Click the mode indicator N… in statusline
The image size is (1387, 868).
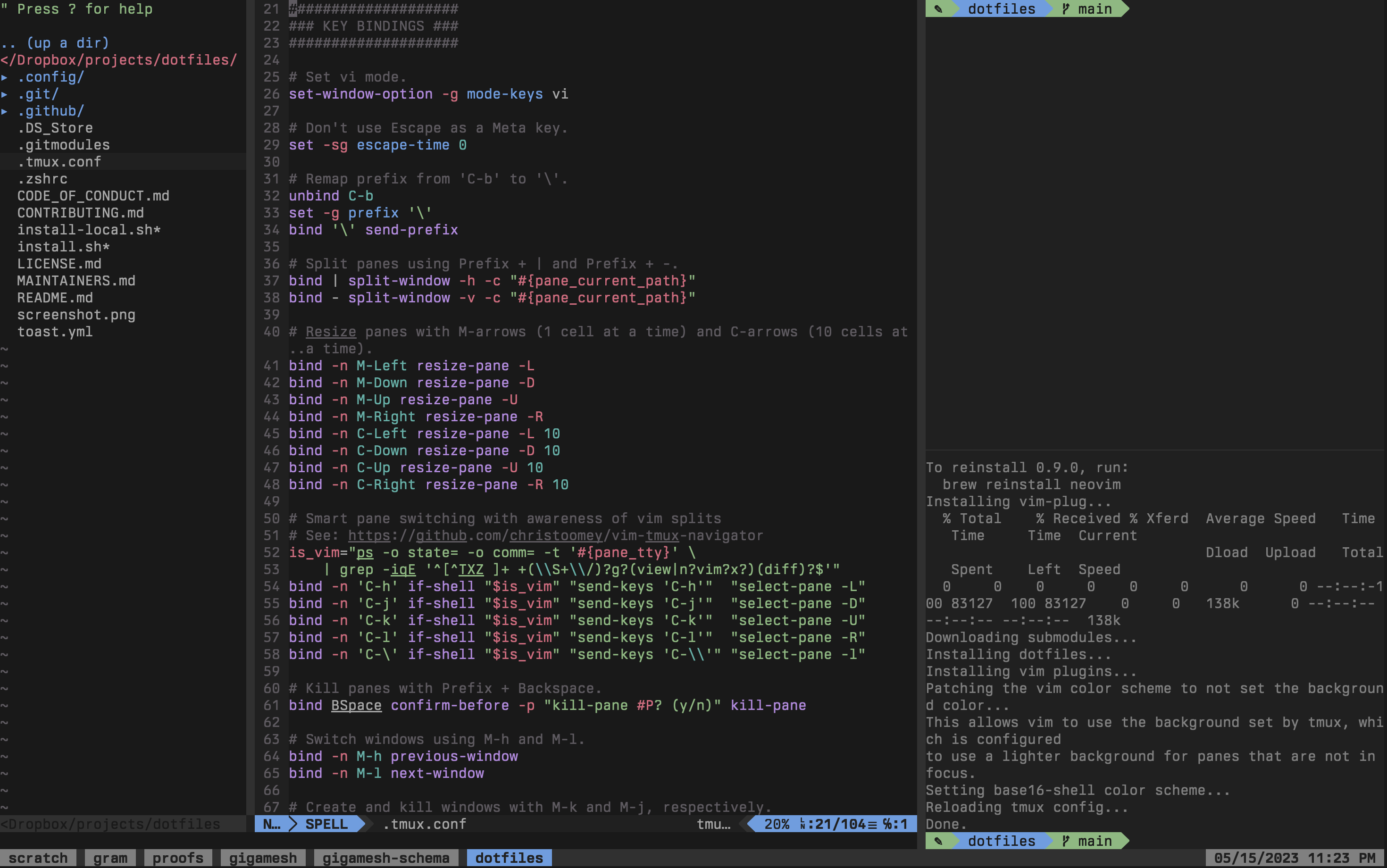[x=271, y=824]
